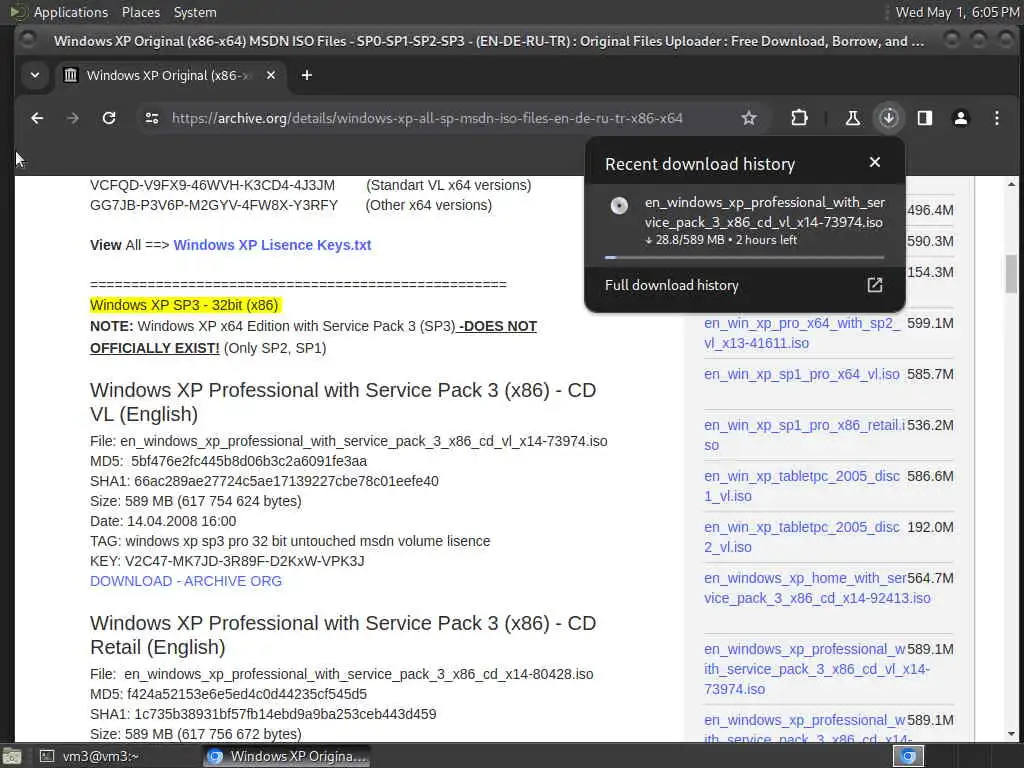The height and width of the screenshot is (768, 1024).
Task: Open the tab search dropdown arrow
Action: tap(35, 75)
